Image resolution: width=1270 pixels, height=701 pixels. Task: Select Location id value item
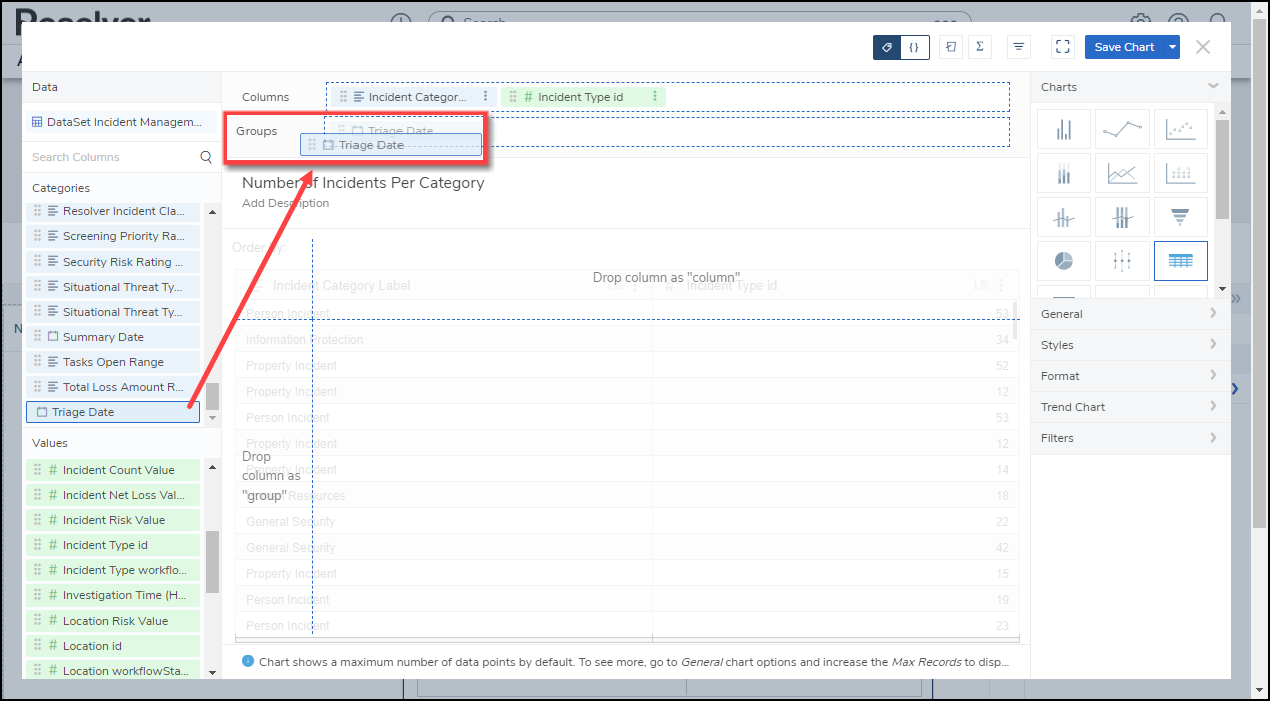[x=113, y=646]
